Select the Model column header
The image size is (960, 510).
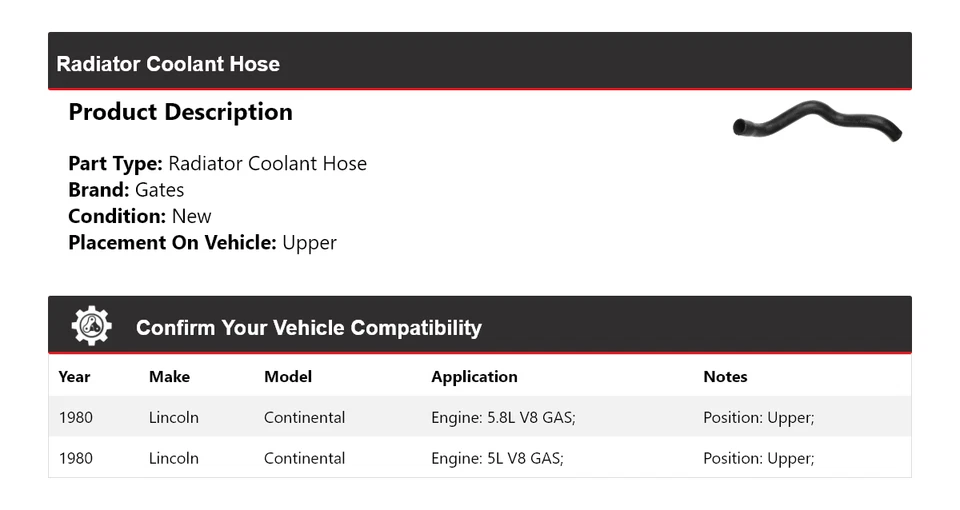click(288, 377)
